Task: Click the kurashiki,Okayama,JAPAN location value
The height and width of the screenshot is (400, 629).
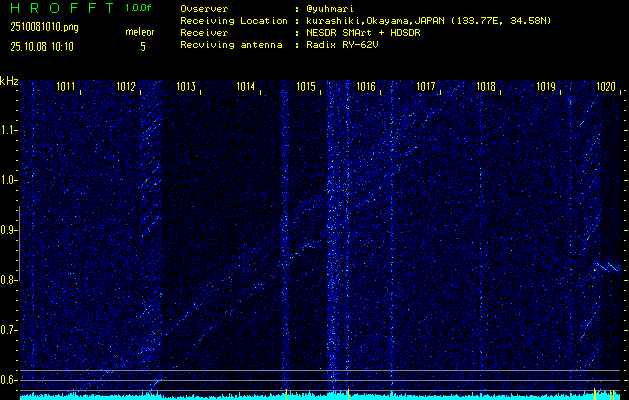Action: click(428, 21)
